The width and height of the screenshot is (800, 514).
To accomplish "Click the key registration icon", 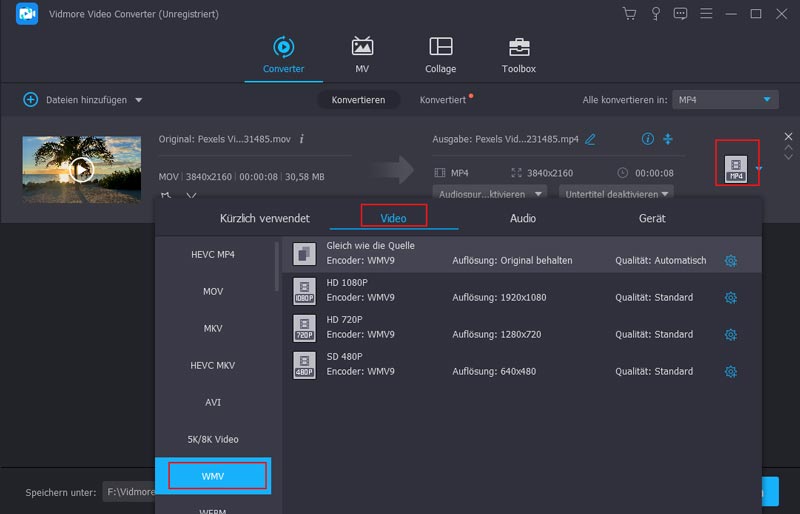I will point(655,14).
